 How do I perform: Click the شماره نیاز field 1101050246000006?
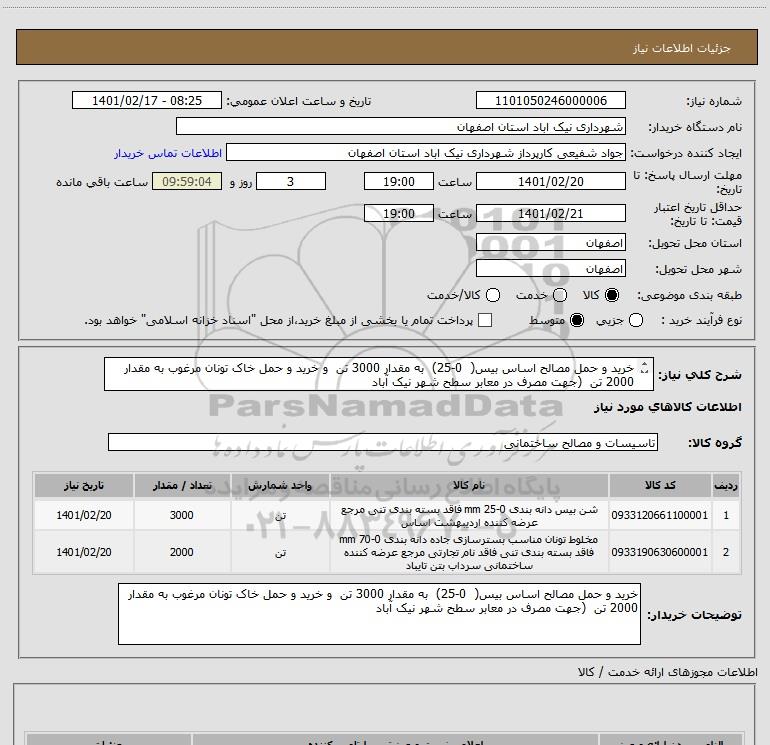[550, 101]
